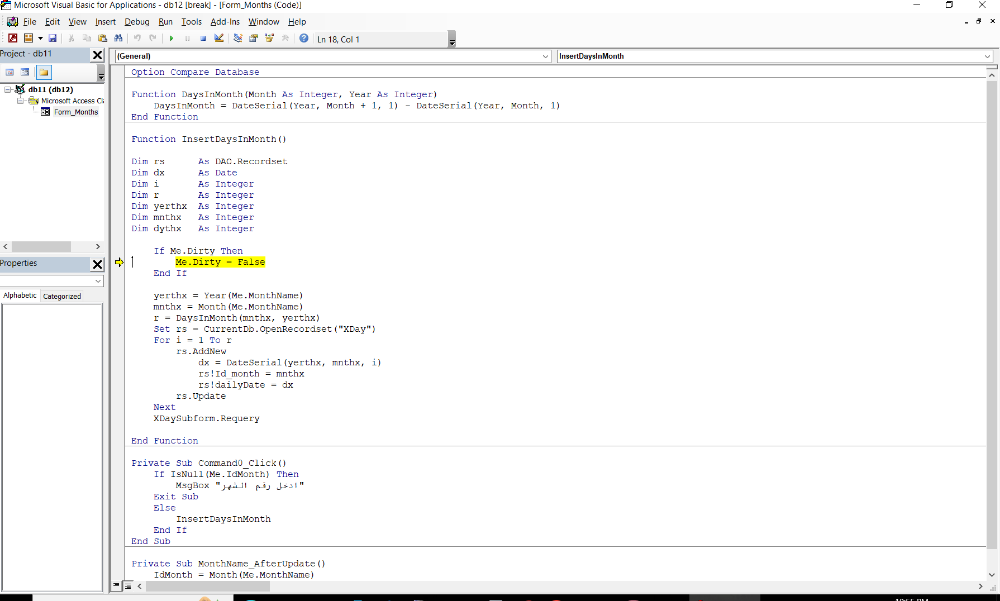The image size is (1000, 601).
Task: Click the Reset (stop) toolbar icon
Action: pos(203,39)
